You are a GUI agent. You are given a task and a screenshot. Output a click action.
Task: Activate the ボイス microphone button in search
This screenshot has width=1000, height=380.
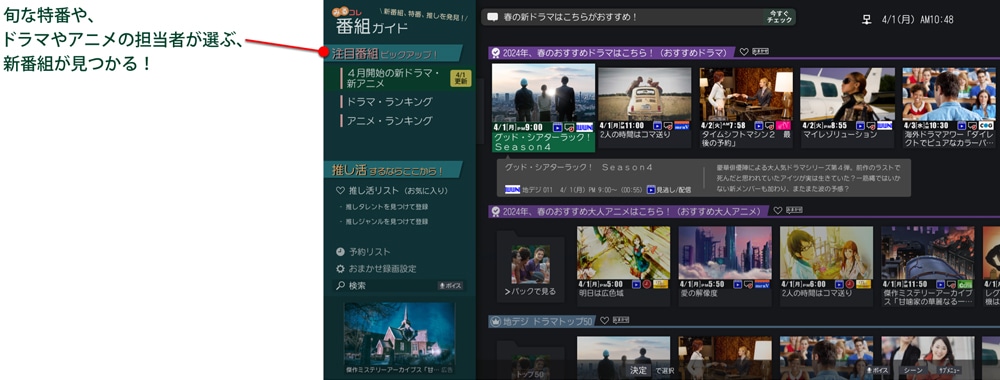450,286
